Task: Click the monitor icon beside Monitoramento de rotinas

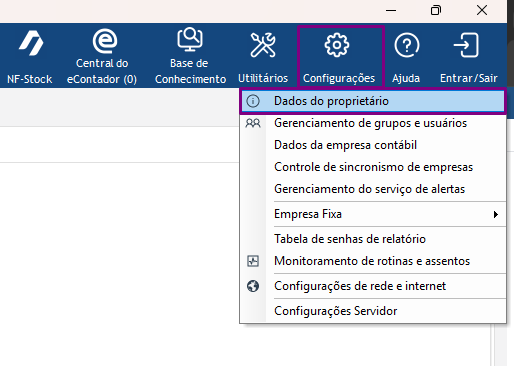Action: point(253,261)
